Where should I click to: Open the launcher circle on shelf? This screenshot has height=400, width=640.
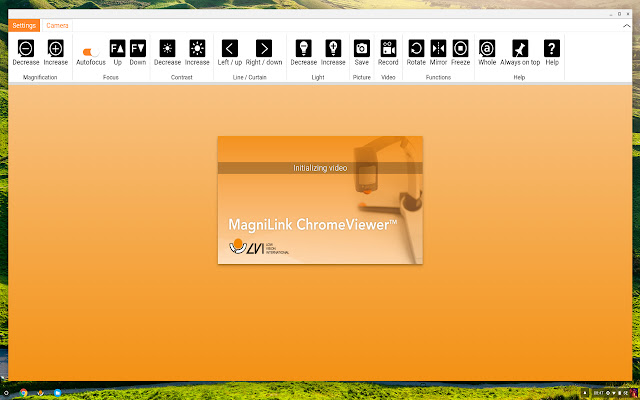click(x=6, y=393)
